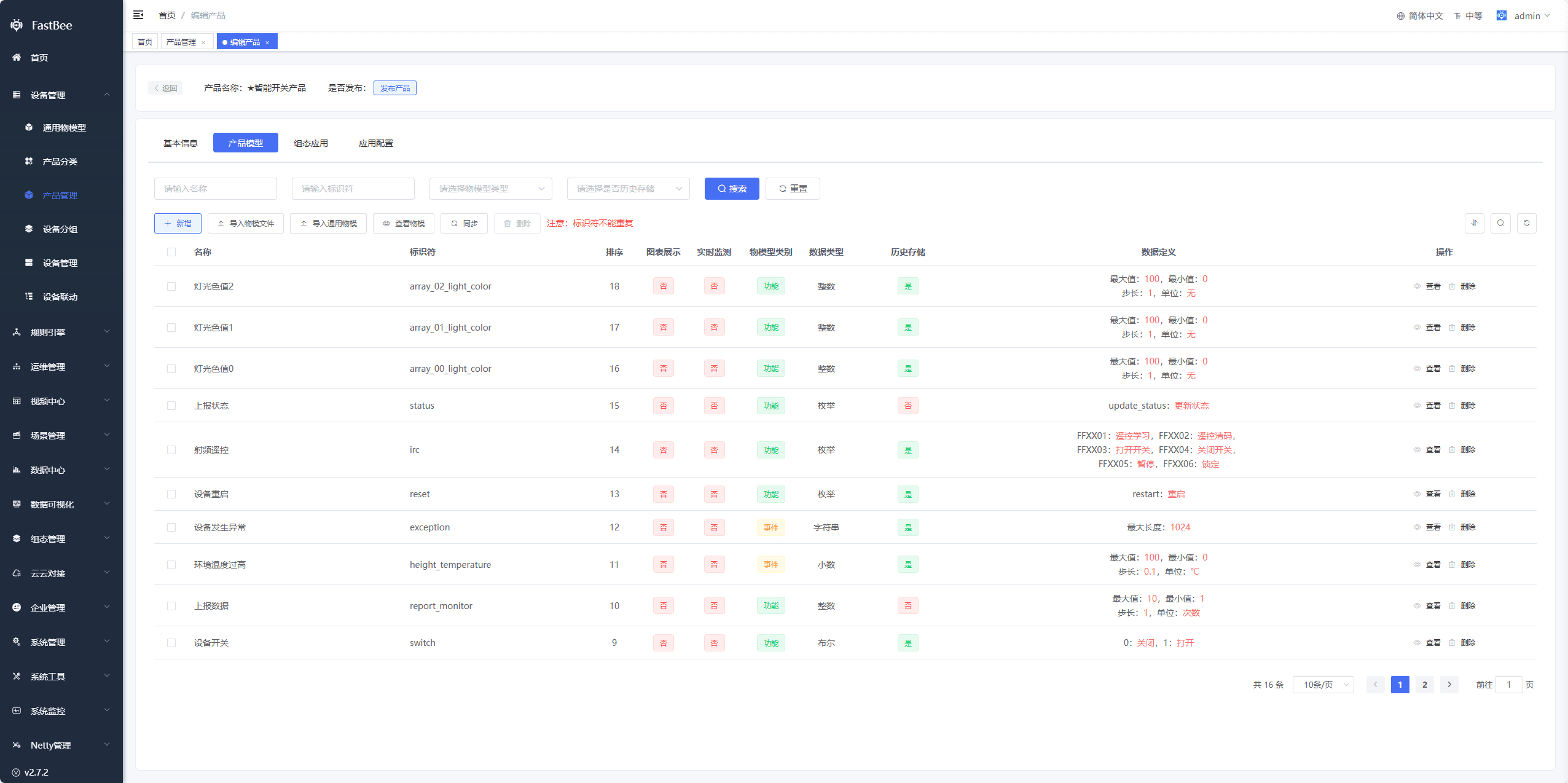Click the language globe icon
Screen dimensions: 1568x783
pos(1400,16)
